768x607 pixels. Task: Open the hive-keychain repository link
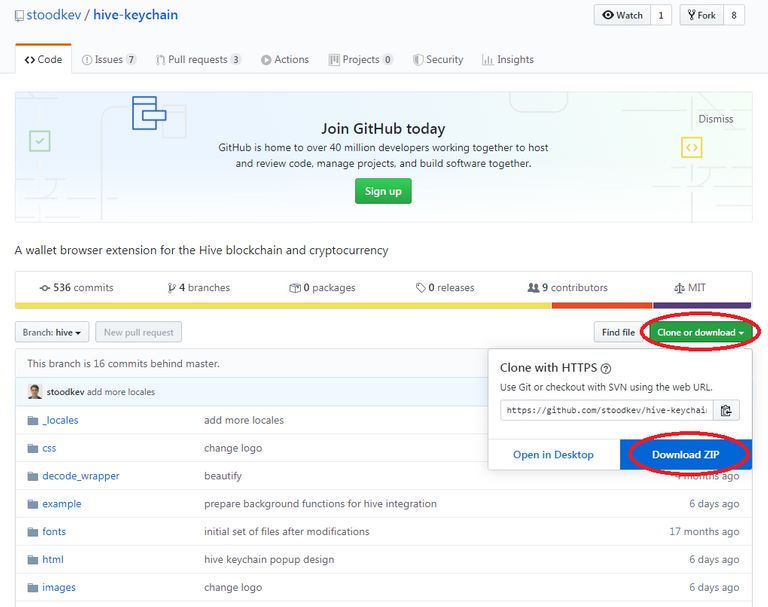135,15
